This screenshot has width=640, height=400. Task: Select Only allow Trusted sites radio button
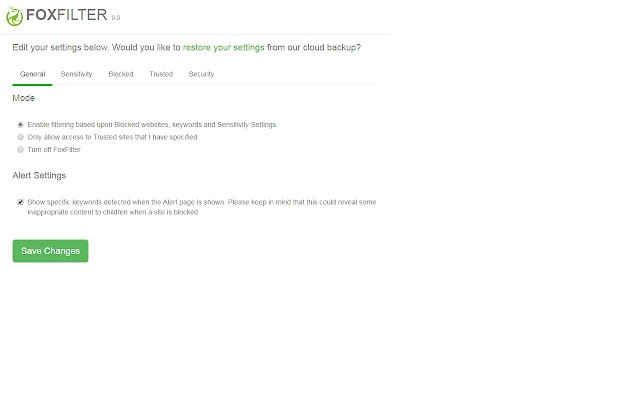click(20, 137)
